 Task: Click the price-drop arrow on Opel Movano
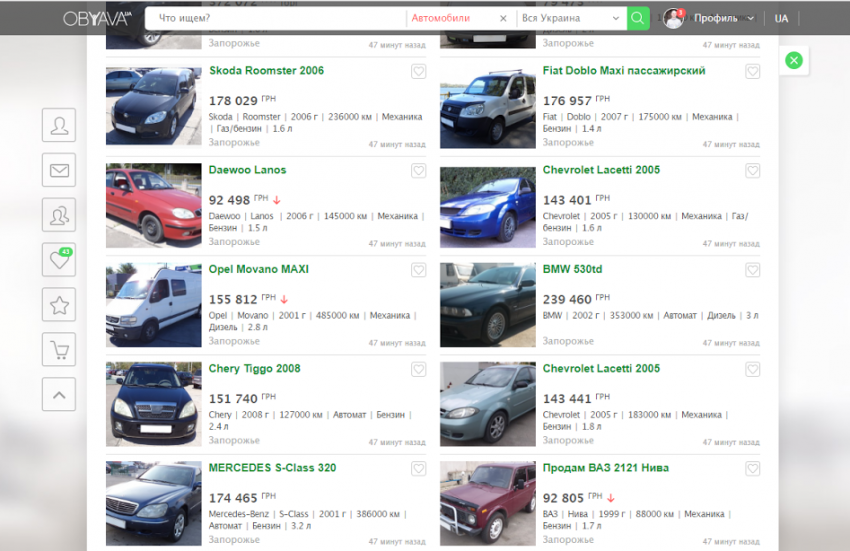(284, 299)
